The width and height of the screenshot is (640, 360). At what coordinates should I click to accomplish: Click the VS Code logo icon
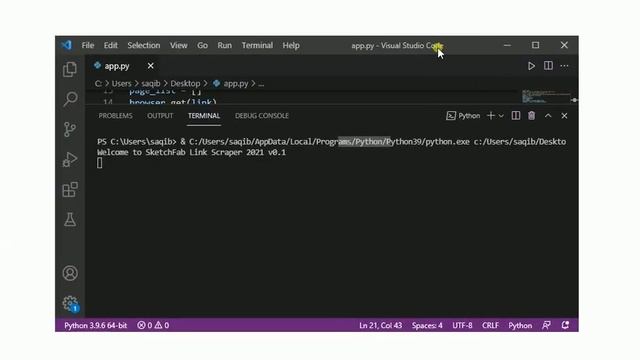click(x=67, y=45)
